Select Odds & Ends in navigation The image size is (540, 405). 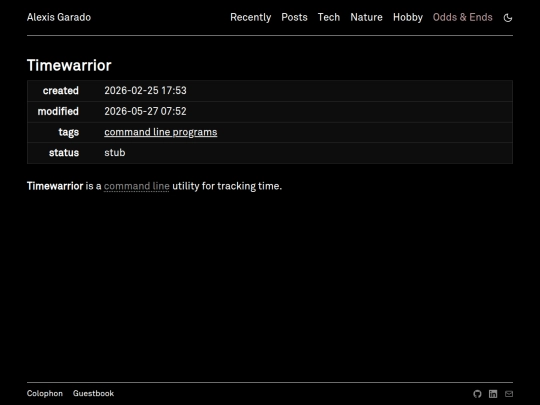[x=462, y=17]
